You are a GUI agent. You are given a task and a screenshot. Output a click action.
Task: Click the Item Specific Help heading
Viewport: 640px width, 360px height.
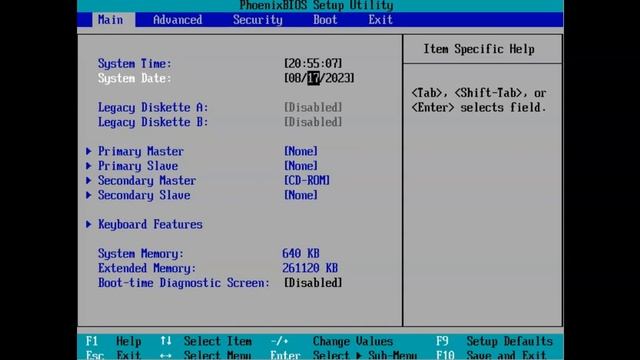(479, 49)
